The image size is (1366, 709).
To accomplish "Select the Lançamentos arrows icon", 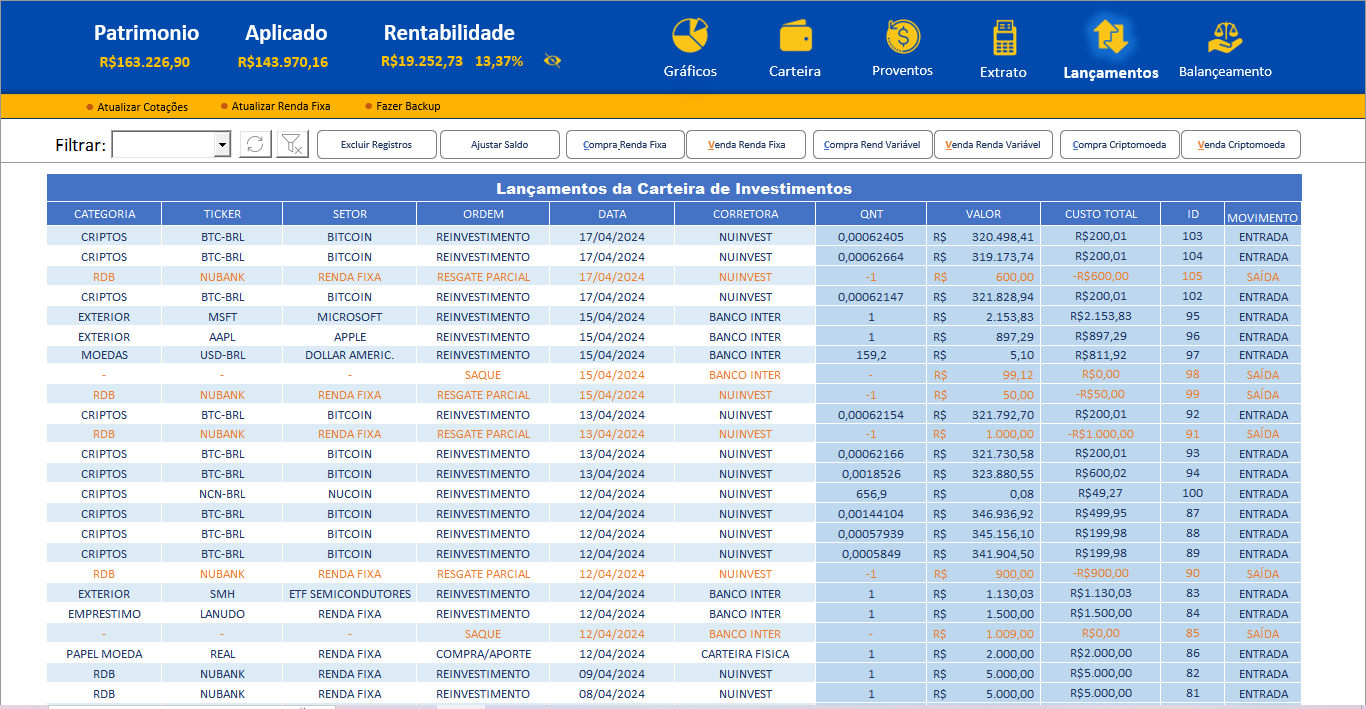I will click(x=1111, y=37).
